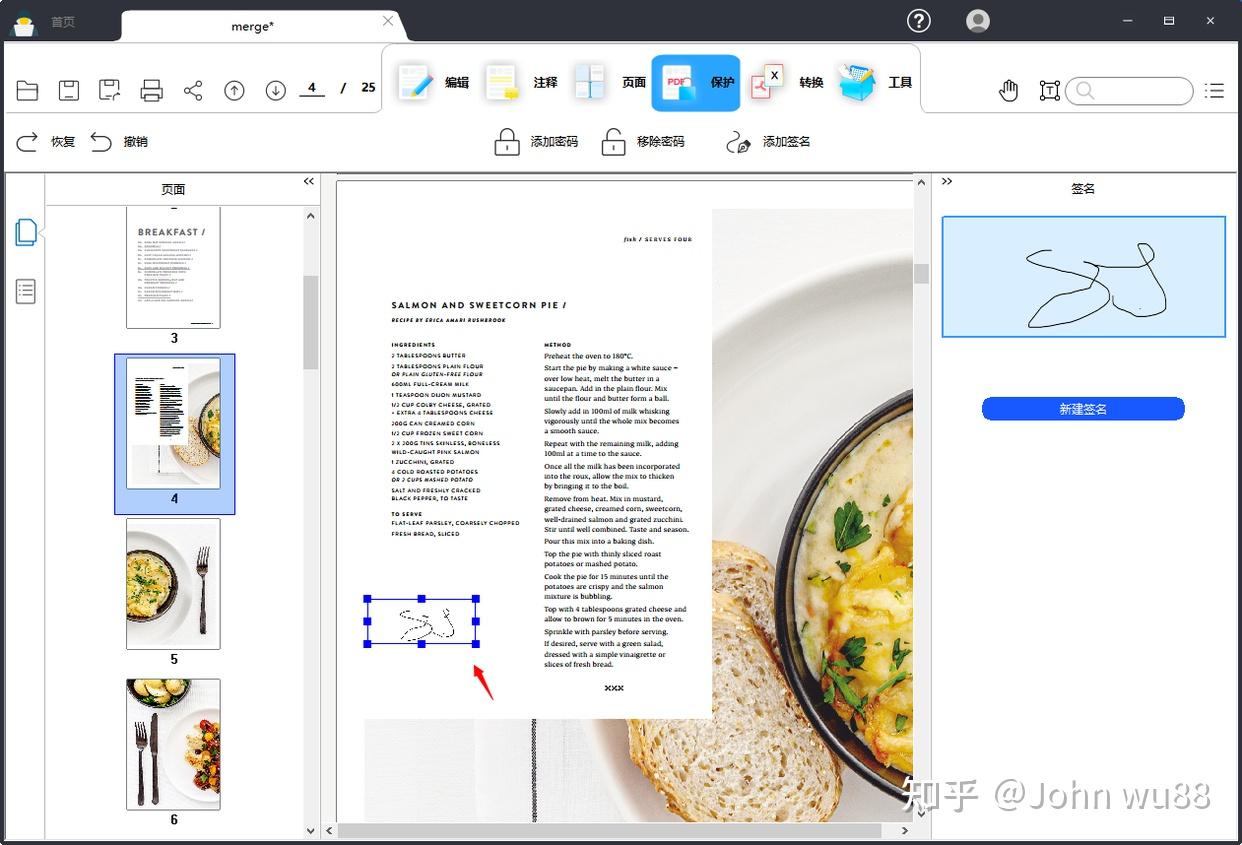Go to previous page with up arrow

click(234, 91)
